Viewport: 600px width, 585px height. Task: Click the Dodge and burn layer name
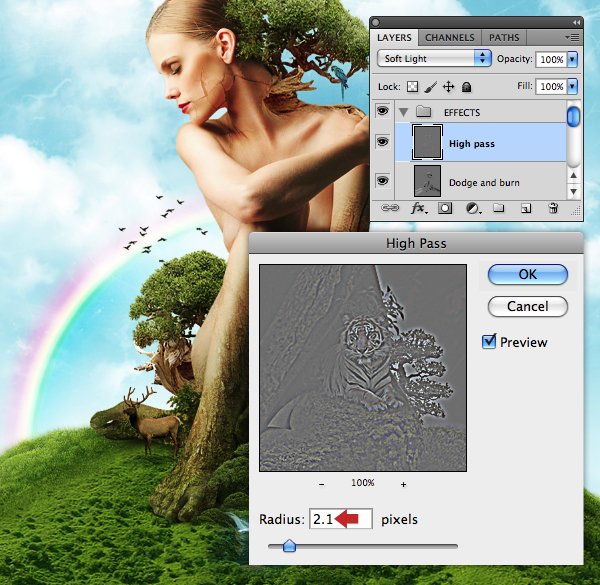pos(484,183)
